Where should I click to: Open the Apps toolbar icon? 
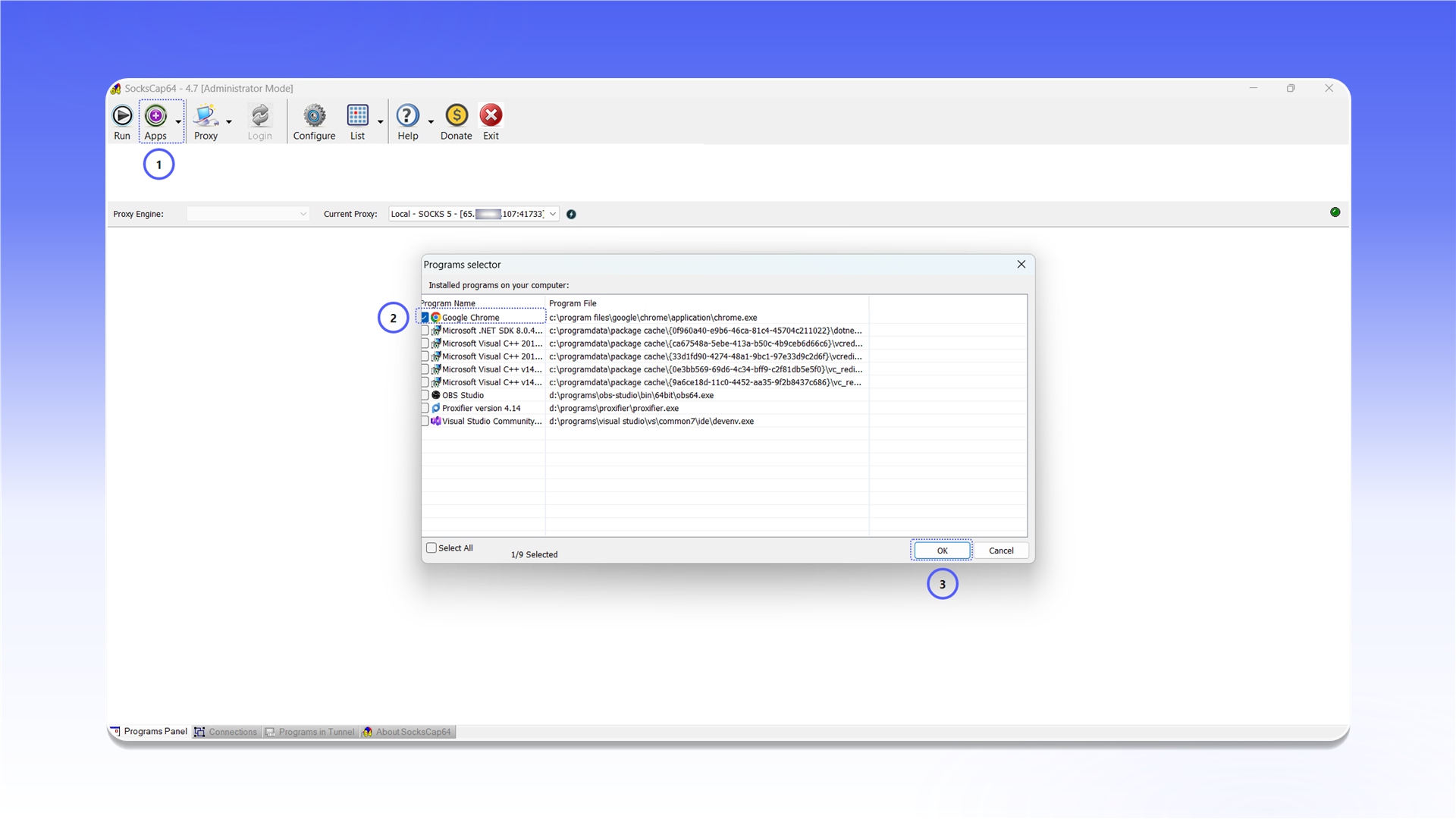pyautogui.click(x=155, y=115)
